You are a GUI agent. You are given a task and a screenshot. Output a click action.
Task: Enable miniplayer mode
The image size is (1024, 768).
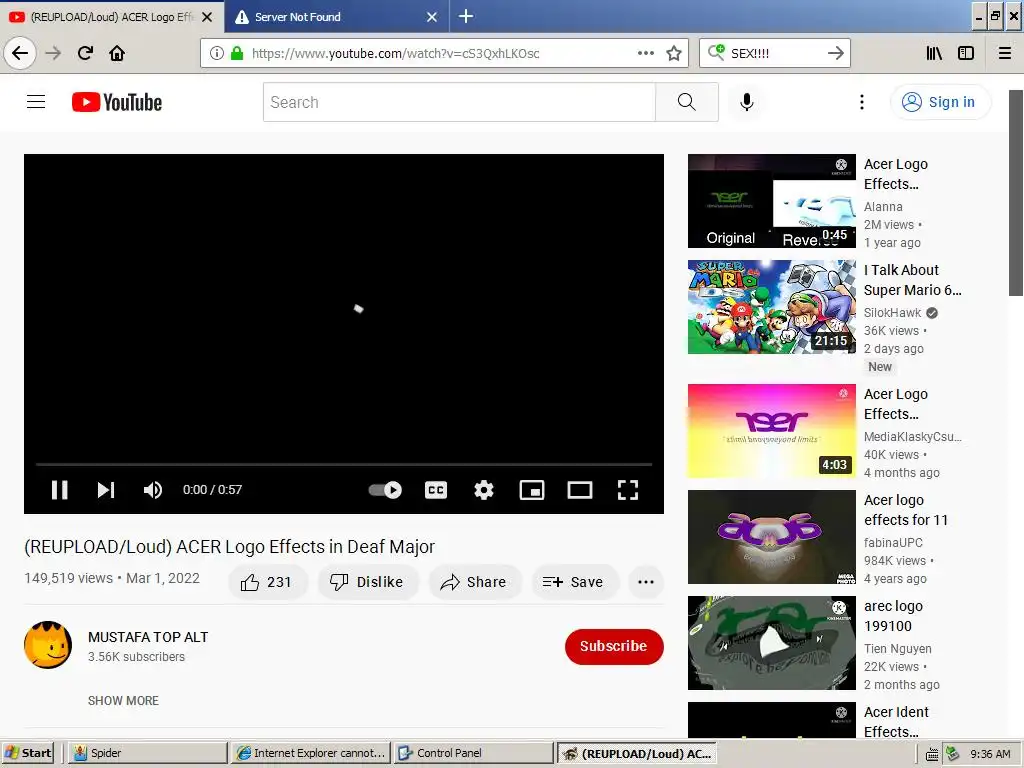(532, 490)
